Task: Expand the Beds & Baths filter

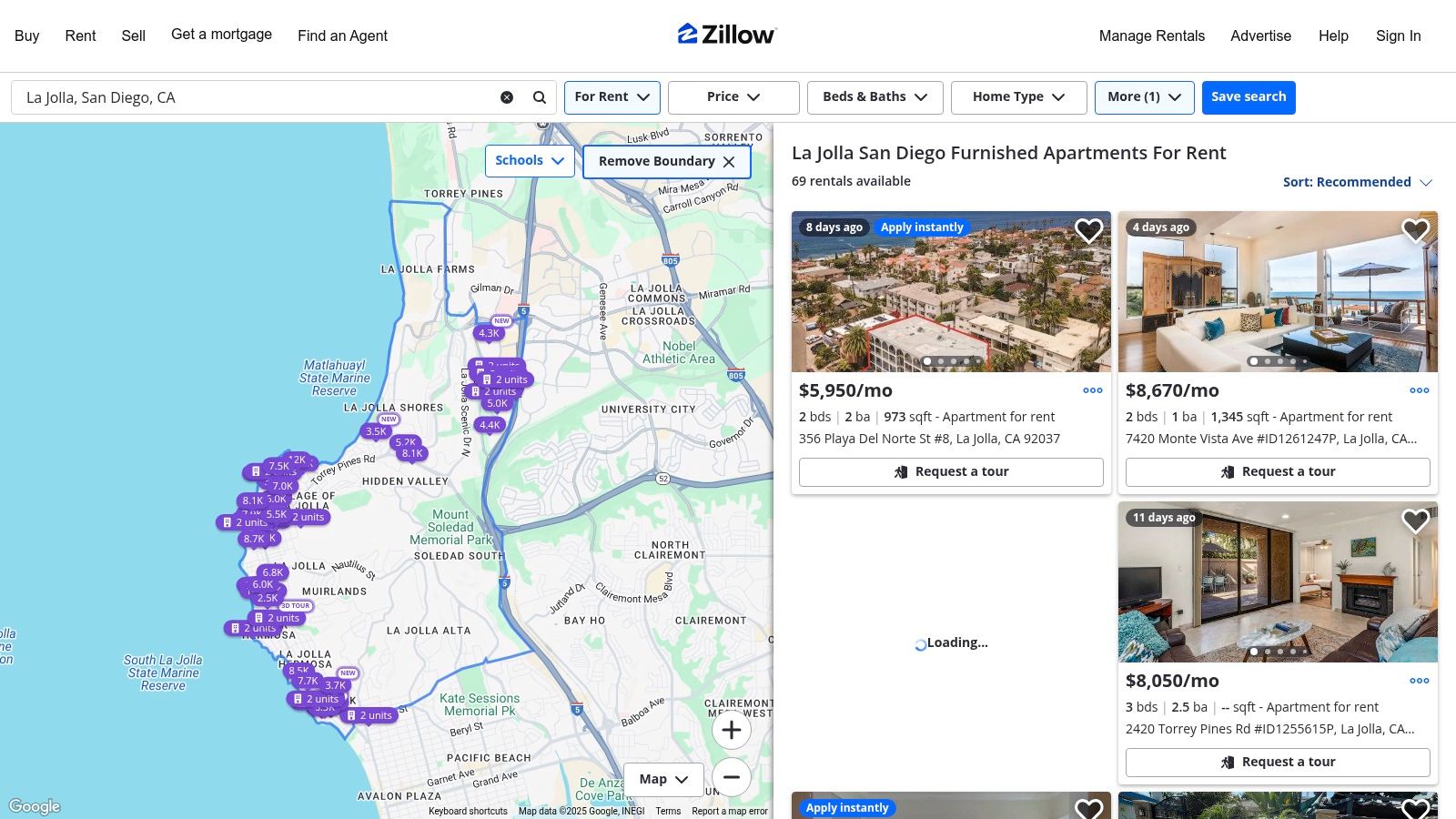Action: pos(875,97)
